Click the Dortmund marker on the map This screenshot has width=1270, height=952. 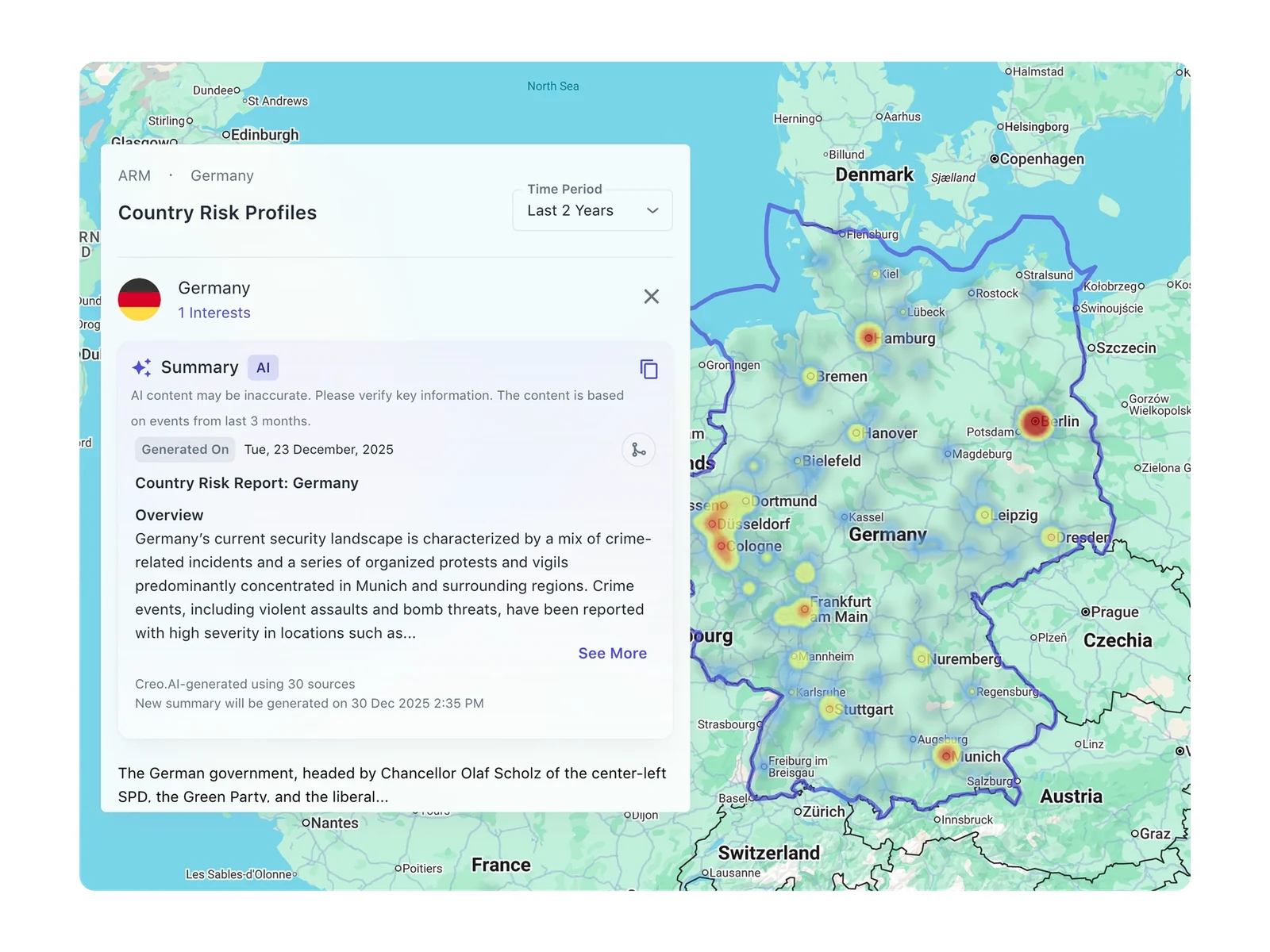tap(746, 501)
